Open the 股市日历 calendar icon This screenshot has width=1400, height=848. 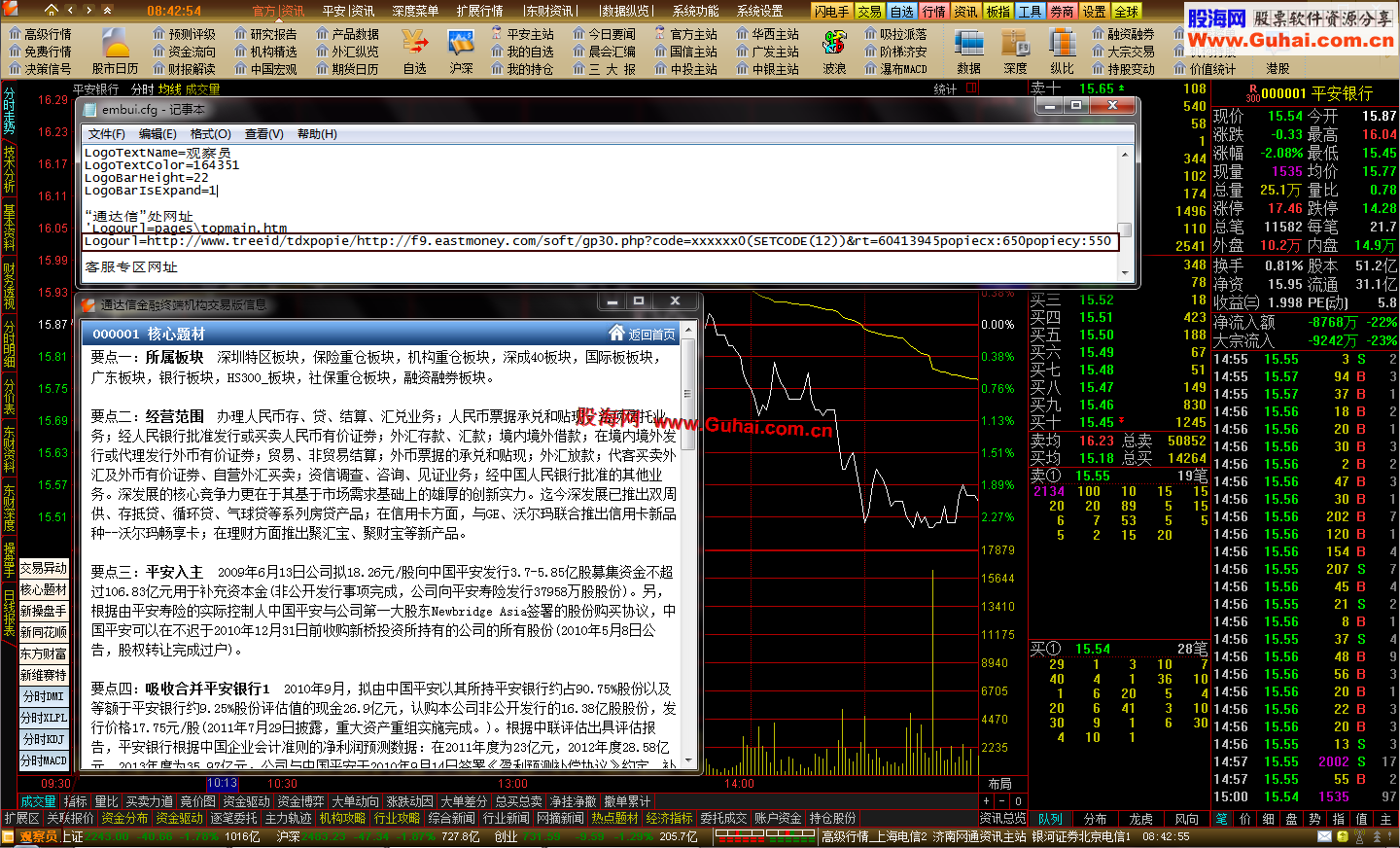pos(116,52)
